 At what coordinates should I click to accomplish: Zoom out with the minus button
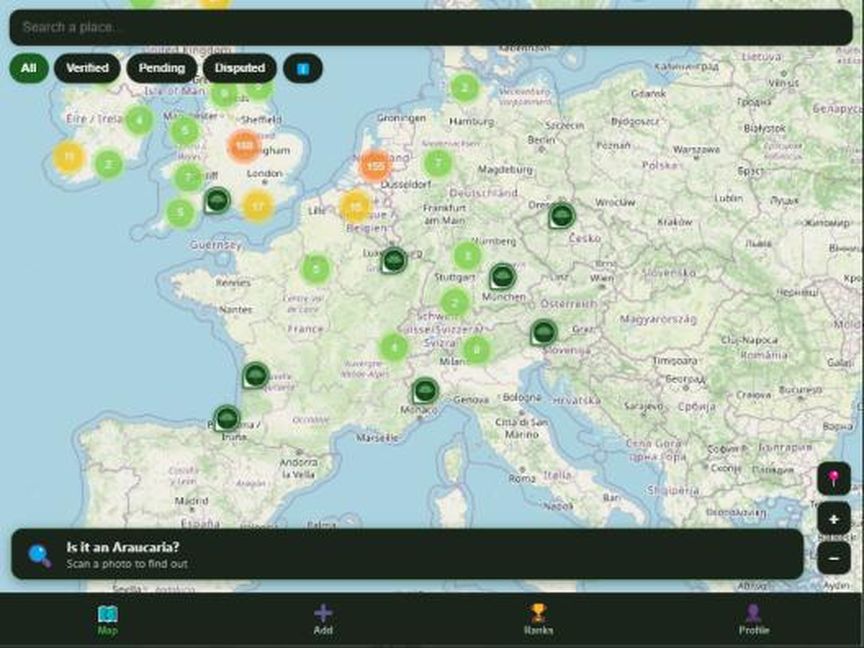(834, 558)
